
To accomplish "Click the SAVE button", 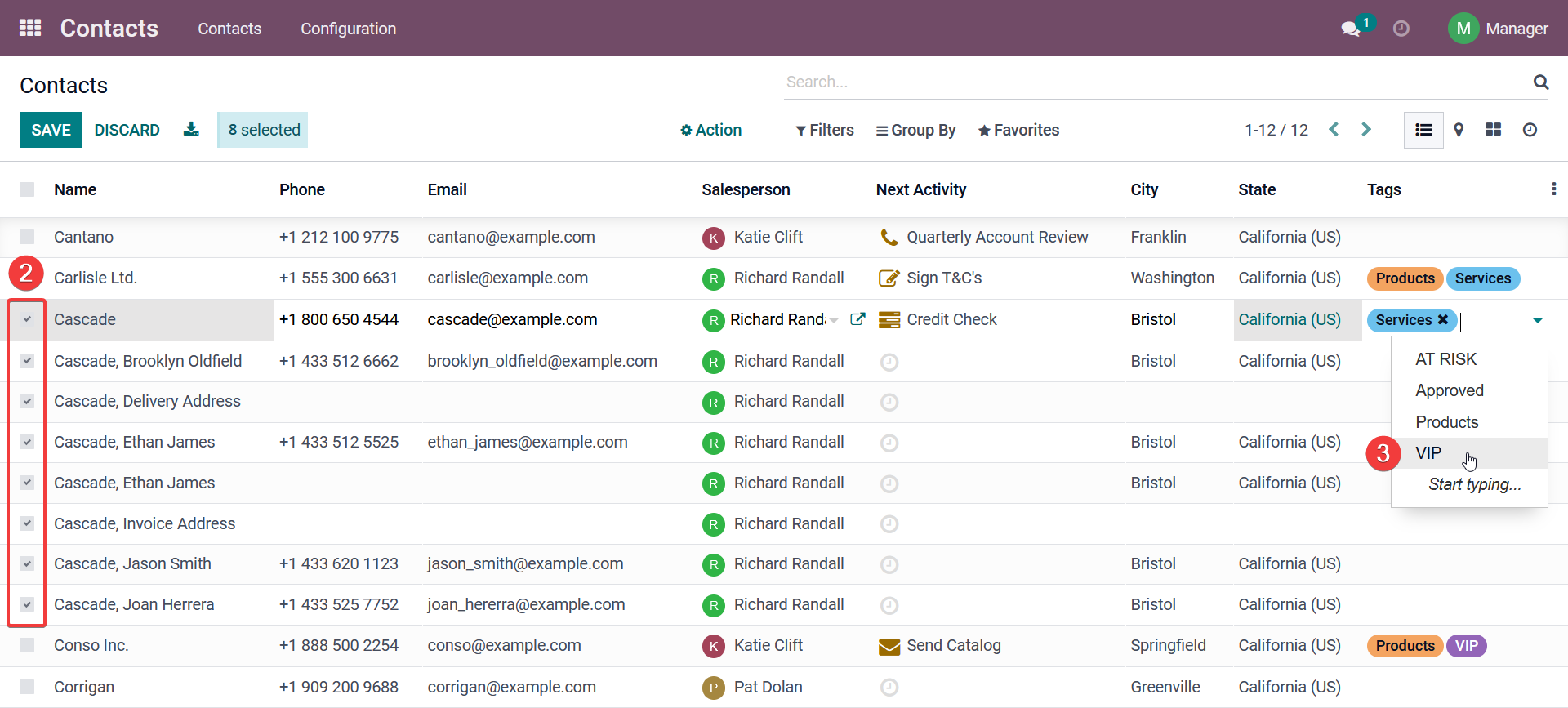I will click(51, 130).
